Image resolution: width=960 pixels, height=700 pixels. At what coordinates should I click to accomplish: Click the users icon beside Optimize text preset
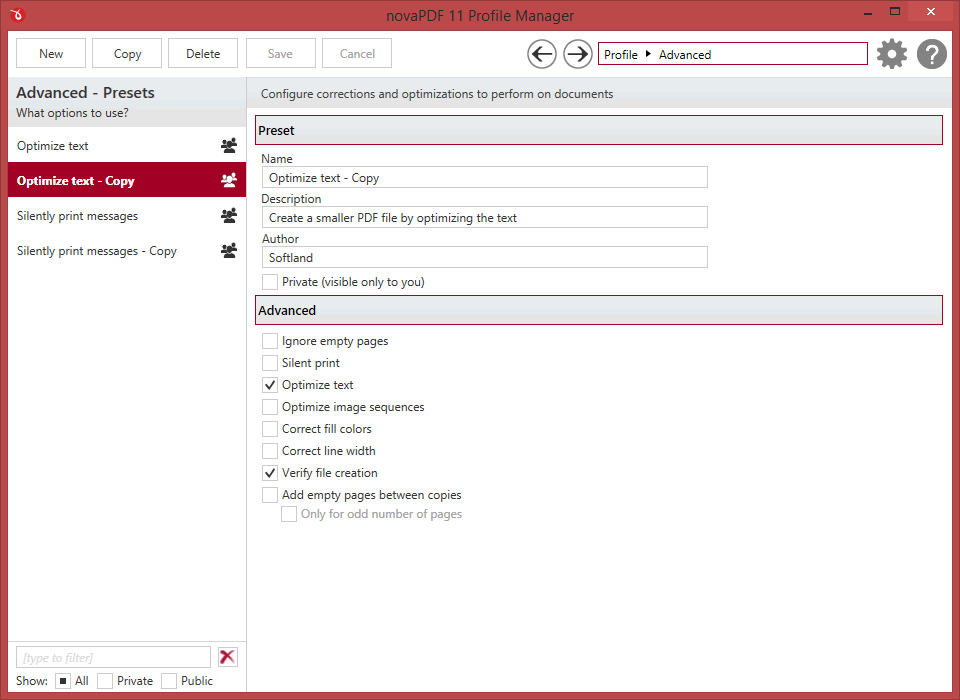(229, 146)
